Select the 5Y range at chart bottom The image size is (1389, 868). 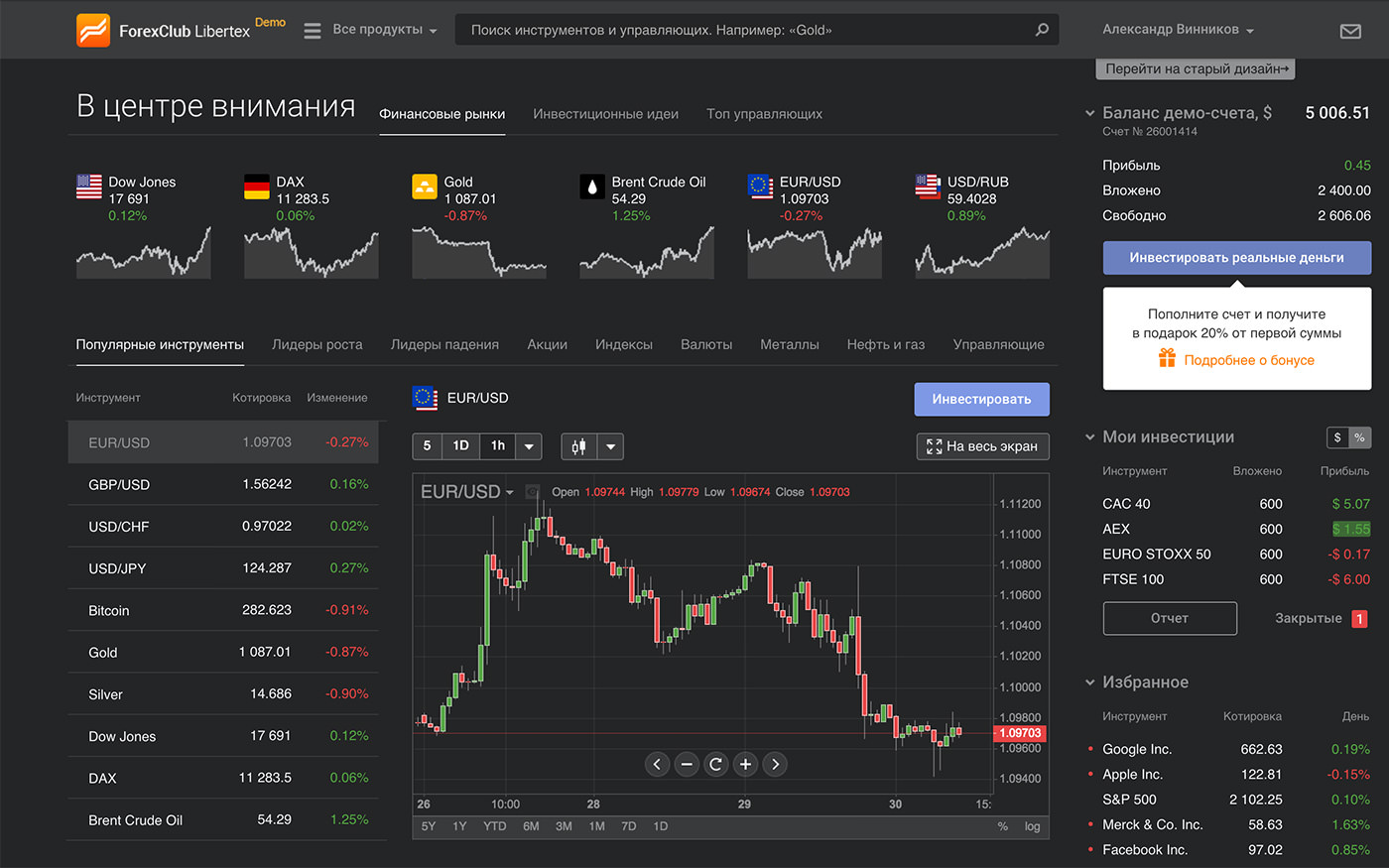(x=429, y=826)
